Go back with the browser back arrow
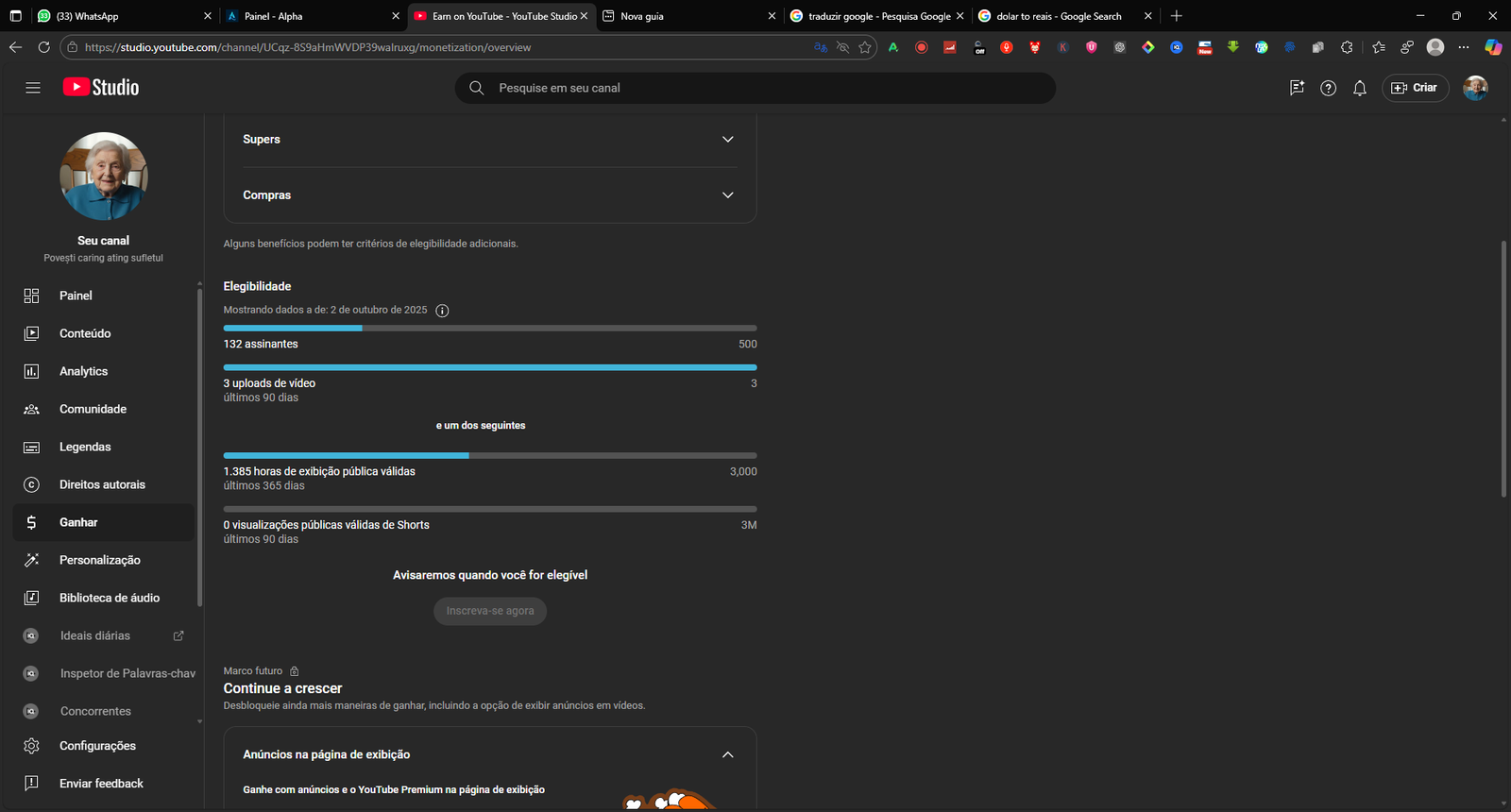Image resolution: width=1511 pixels, height=812 pixels. coord(15,47)
